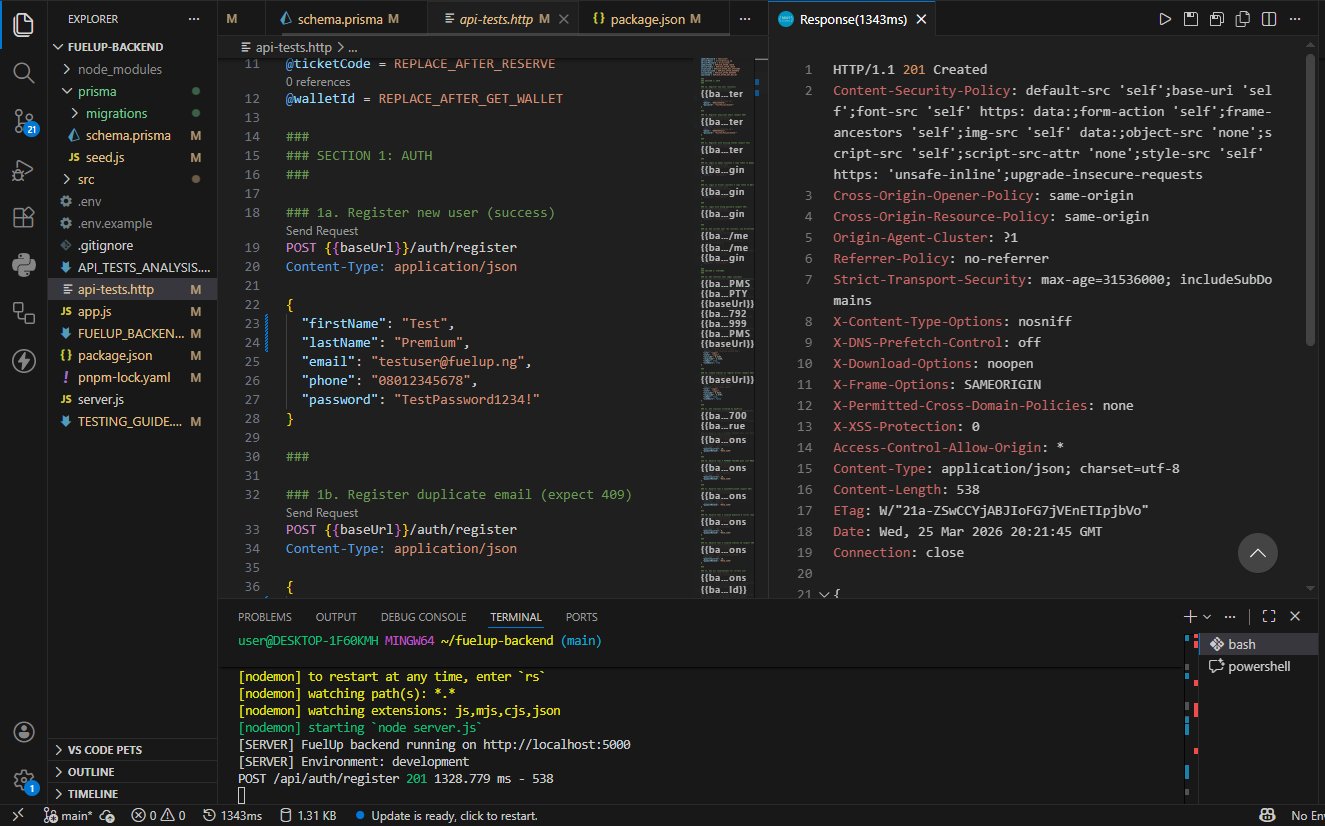Expand the OUTLINE section

(x=90, y=772)
